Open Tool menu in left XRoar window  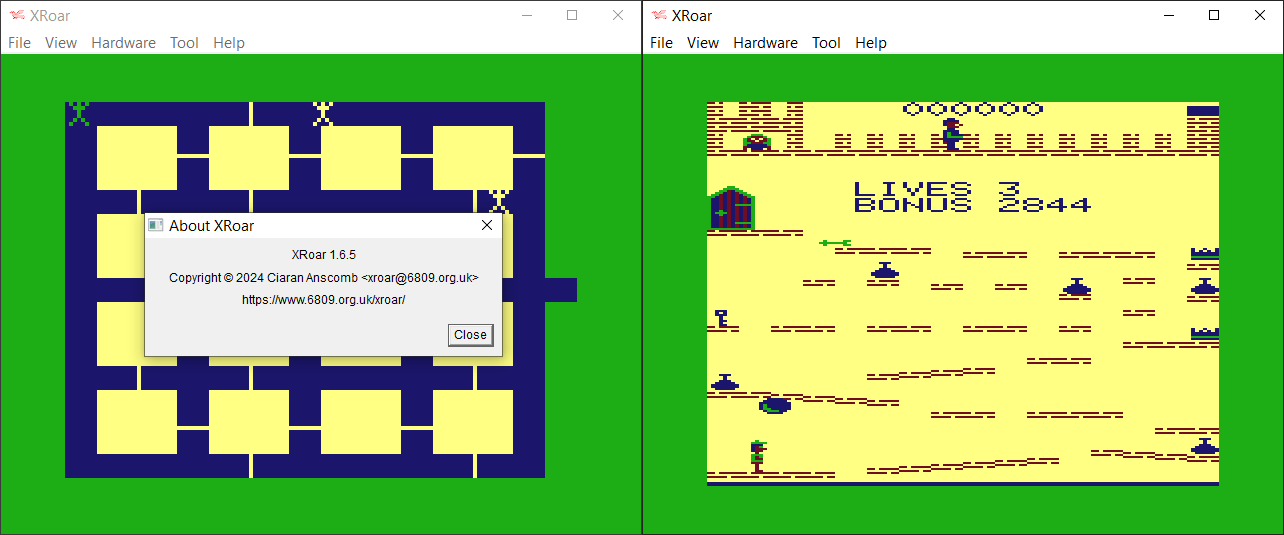tap(184, 43)
